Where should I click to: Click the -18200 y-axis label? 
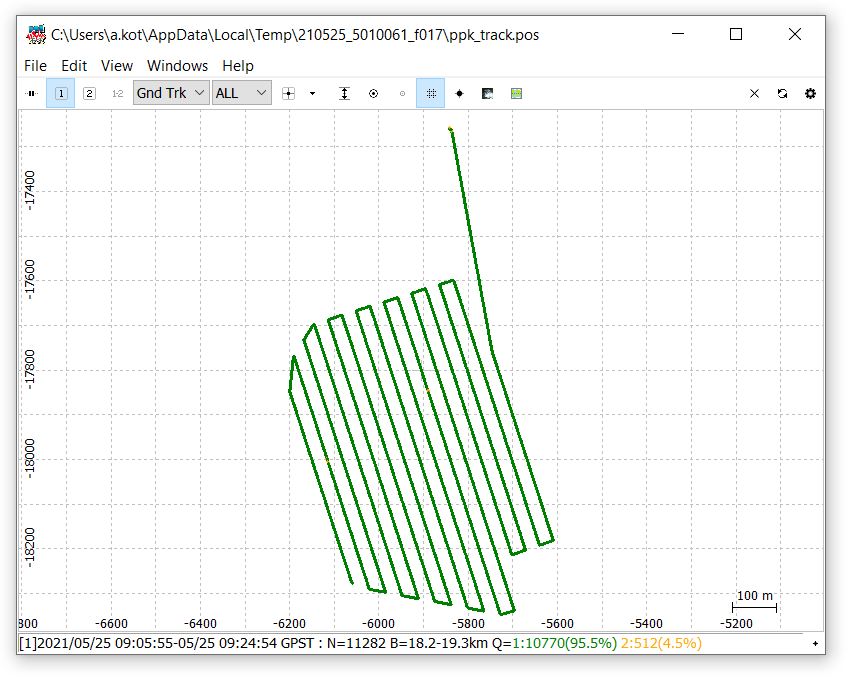(x=30, y=548)
